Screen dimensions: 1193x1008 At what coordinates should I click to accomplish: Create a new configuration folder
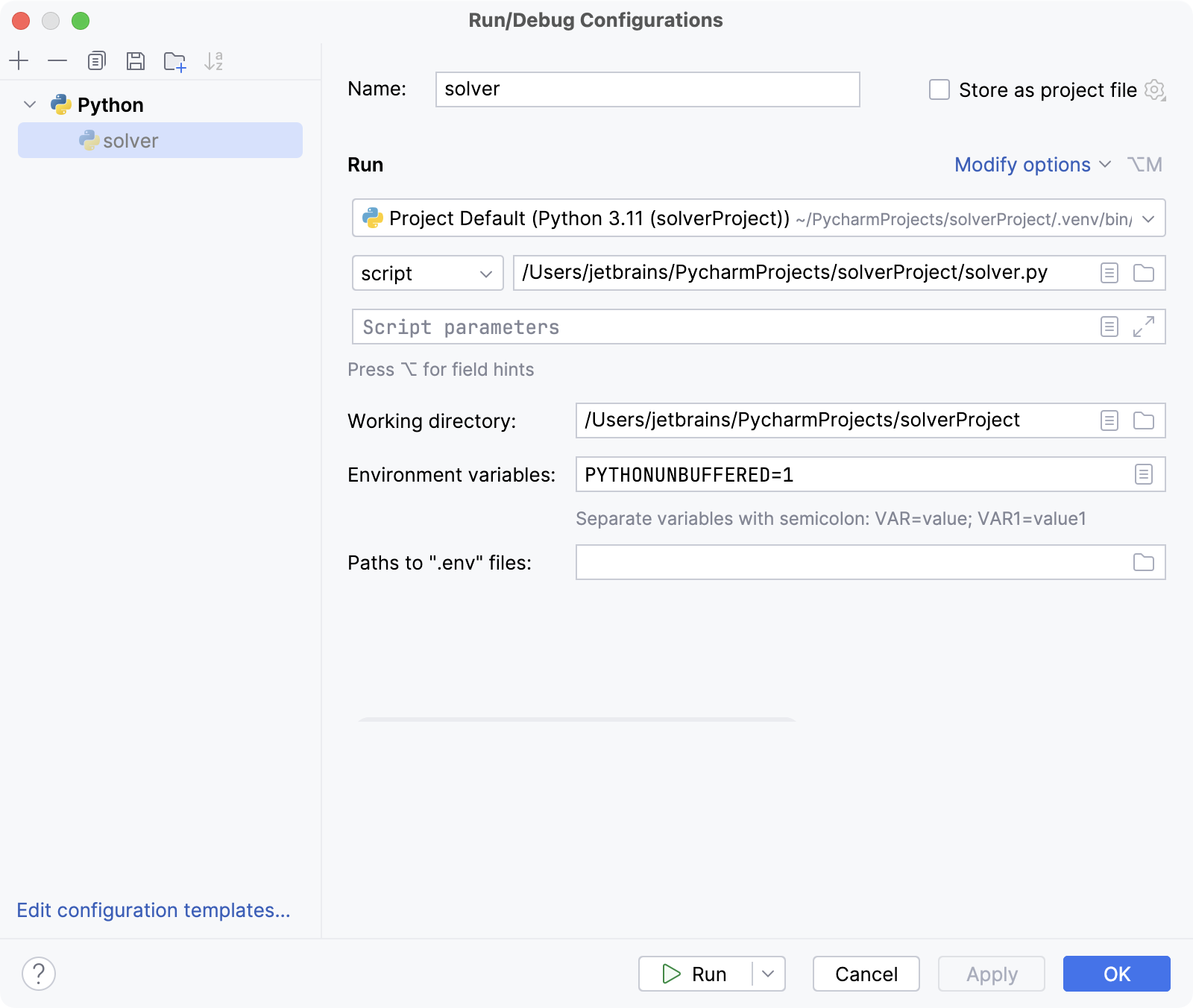(175, 61)
